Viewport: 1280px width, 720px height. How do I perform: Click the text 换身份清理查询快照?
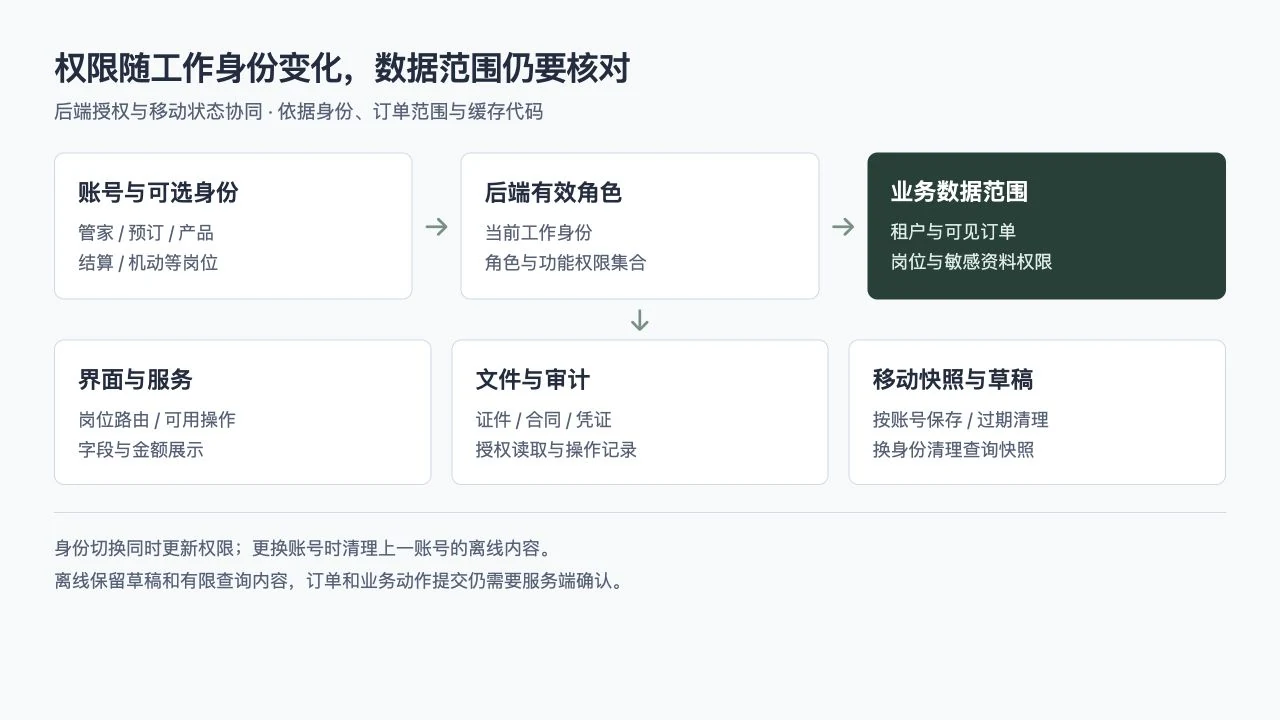953,450
